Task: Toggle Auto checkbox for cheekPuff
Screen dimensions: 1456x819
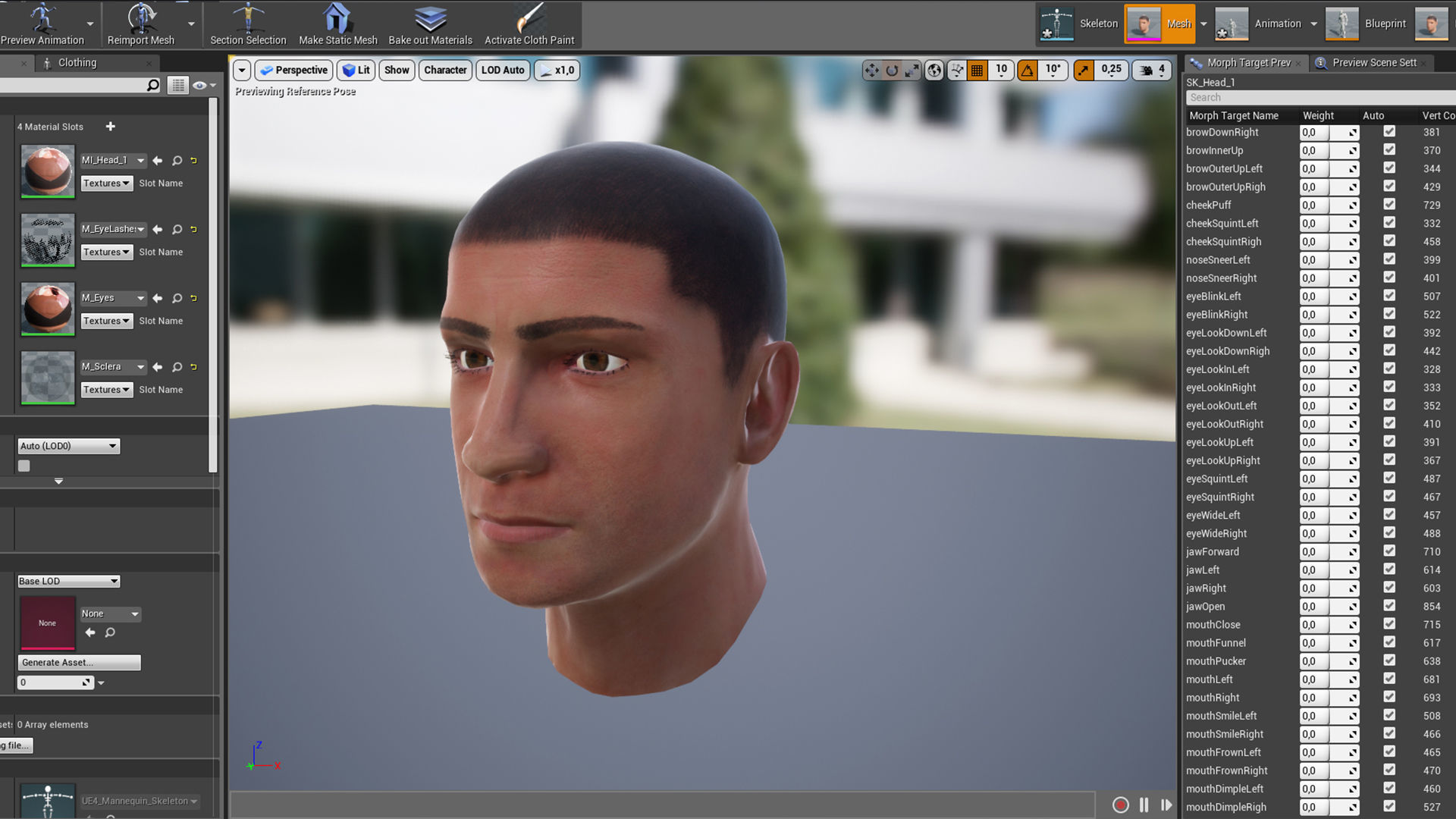Action: click(x=1389, y=205)
